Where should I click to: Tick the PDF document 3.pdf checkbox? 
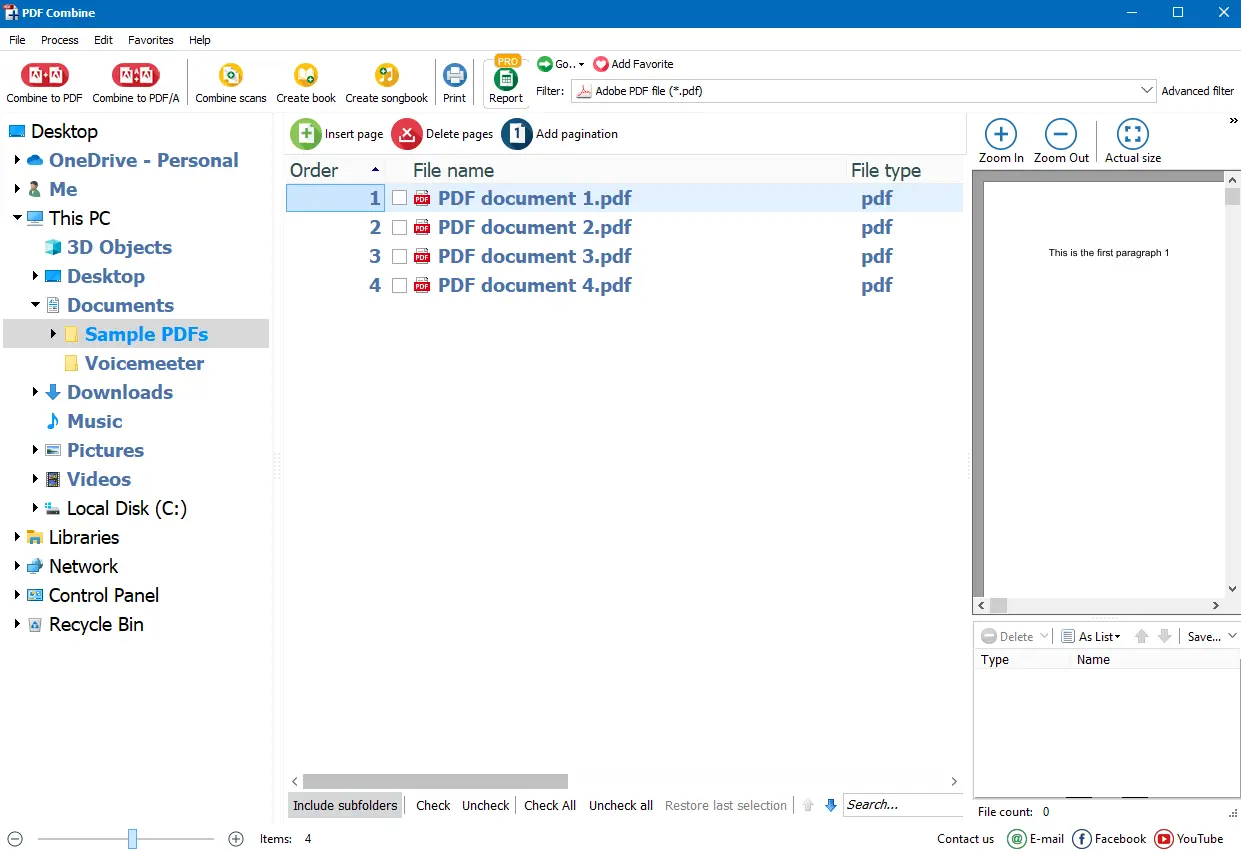399,256
